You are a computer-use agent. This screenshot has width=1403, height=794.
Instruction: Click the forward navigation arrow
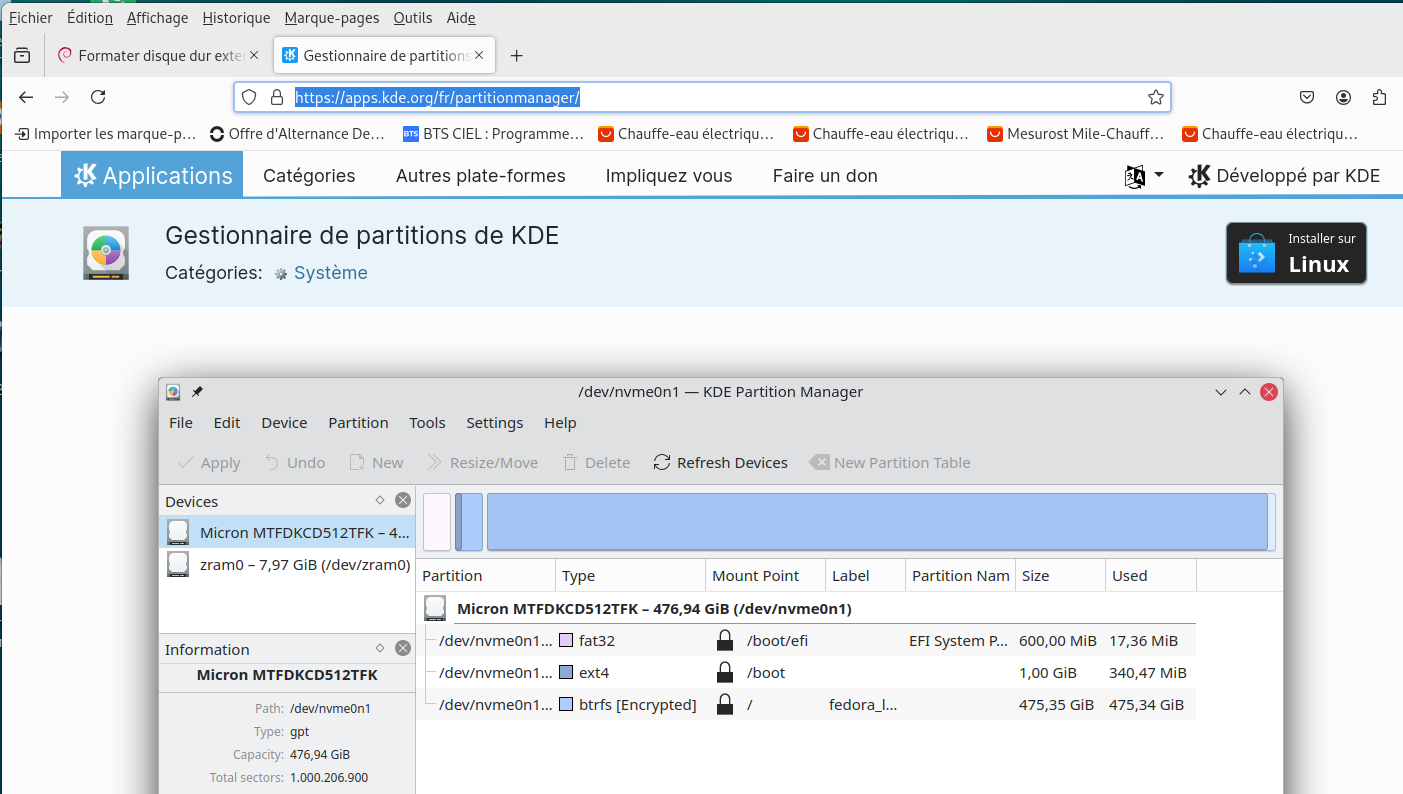(x=62, y=97)
